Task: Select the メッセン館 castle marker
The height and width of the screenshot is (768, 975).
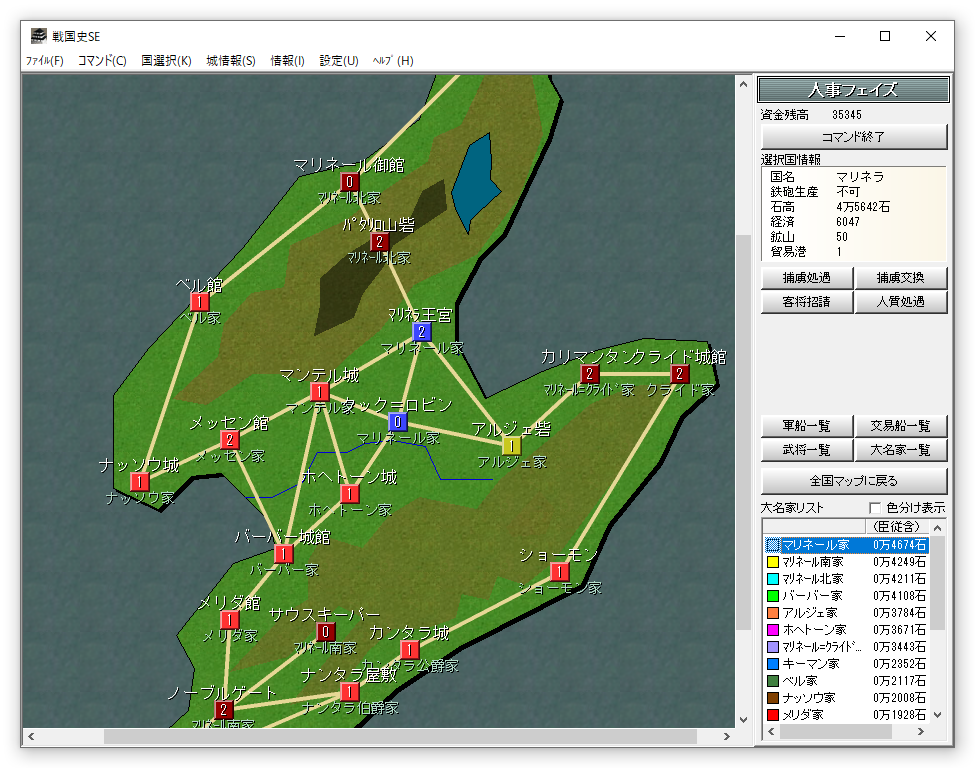Action: [230, 439]
